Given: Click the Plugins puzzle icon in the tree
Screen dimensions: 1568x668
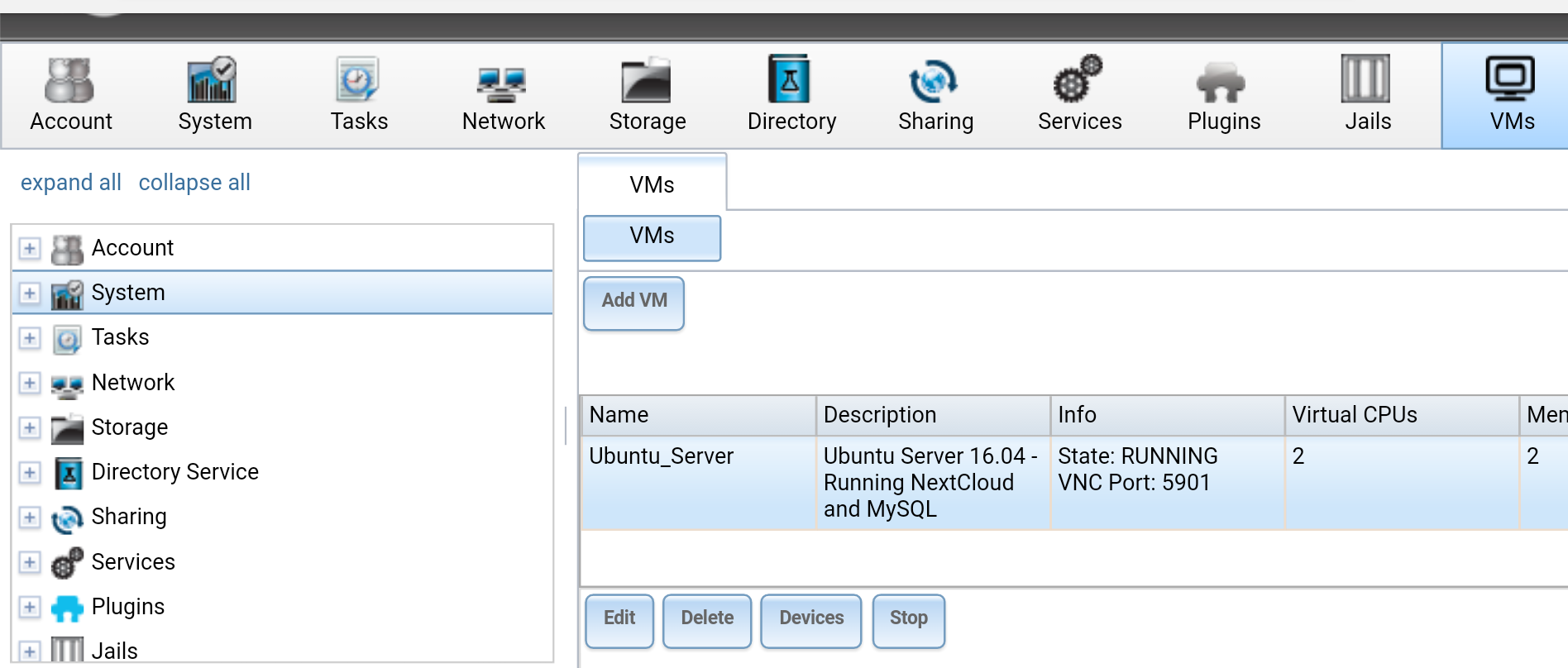Looking at the screenshot, I should [x=67, y=608].
